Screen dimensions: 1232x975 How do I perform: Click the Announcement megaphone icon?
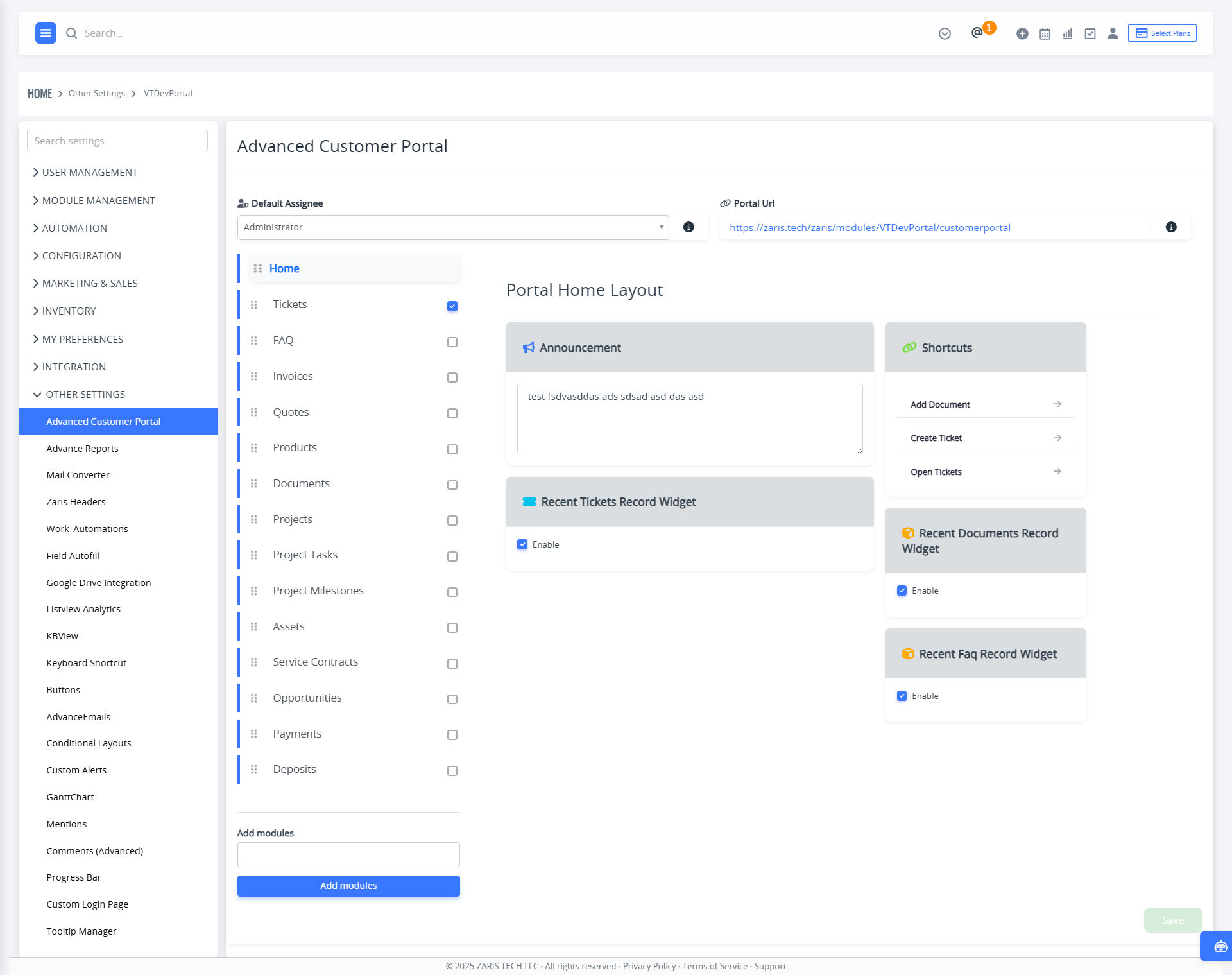coord(529,348)
